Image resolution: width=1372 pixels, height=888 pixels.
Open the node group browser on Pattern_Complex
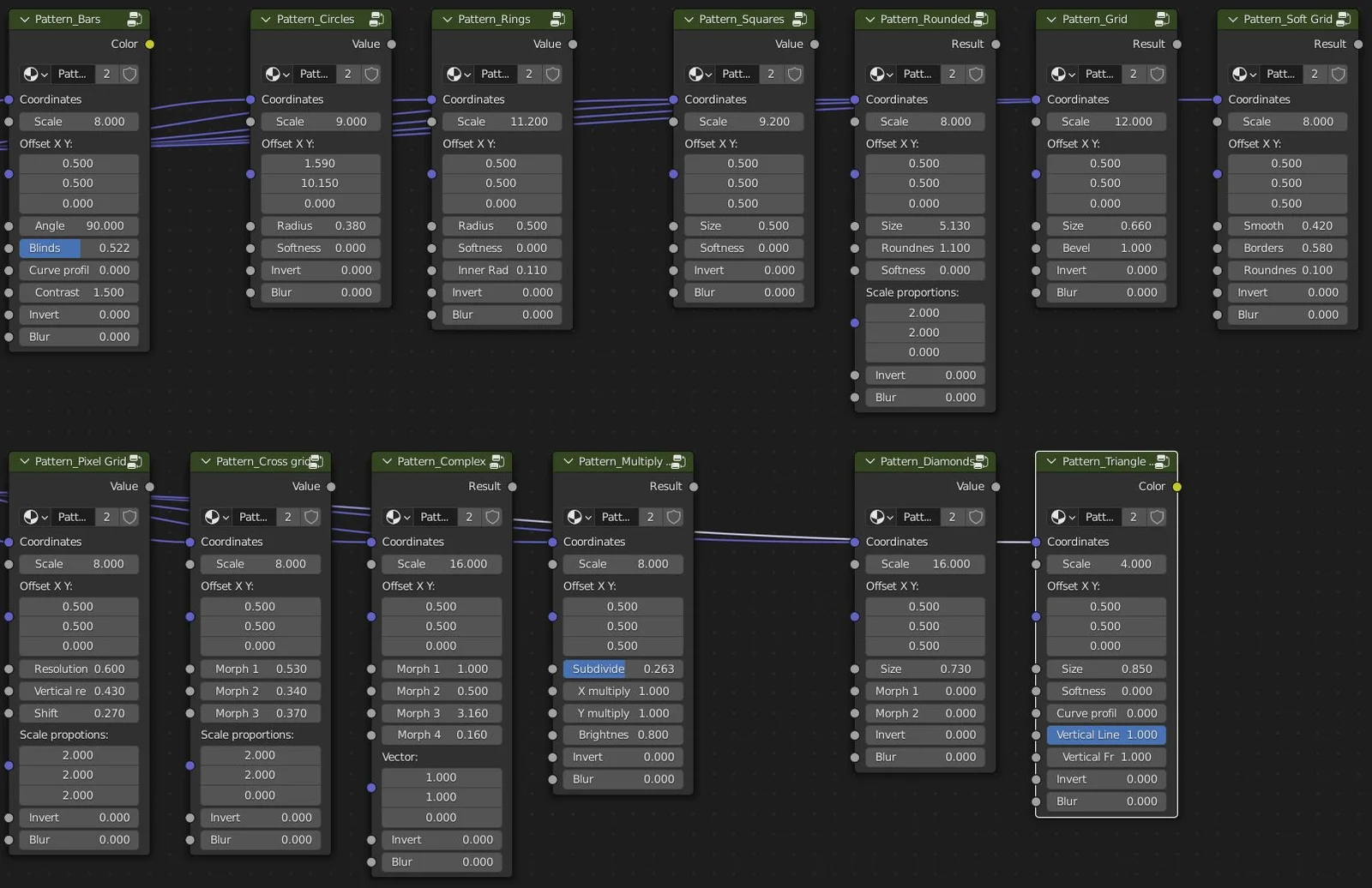[x=396, y=517]
